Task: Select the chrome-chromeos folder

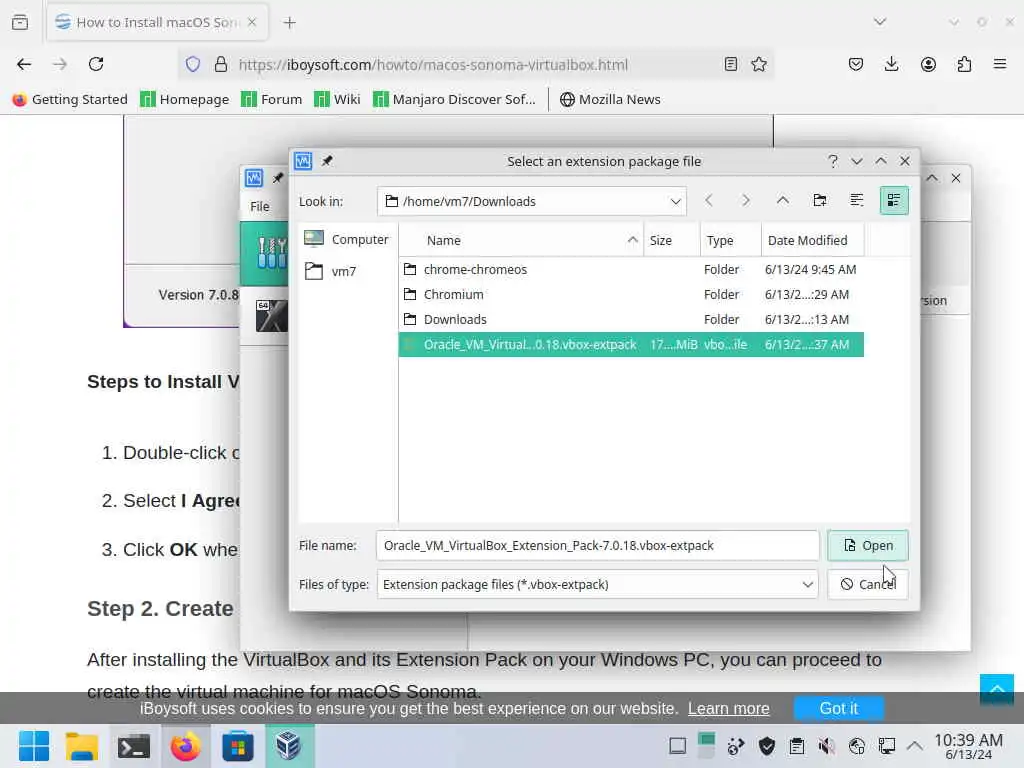Action: coord(631,270)
